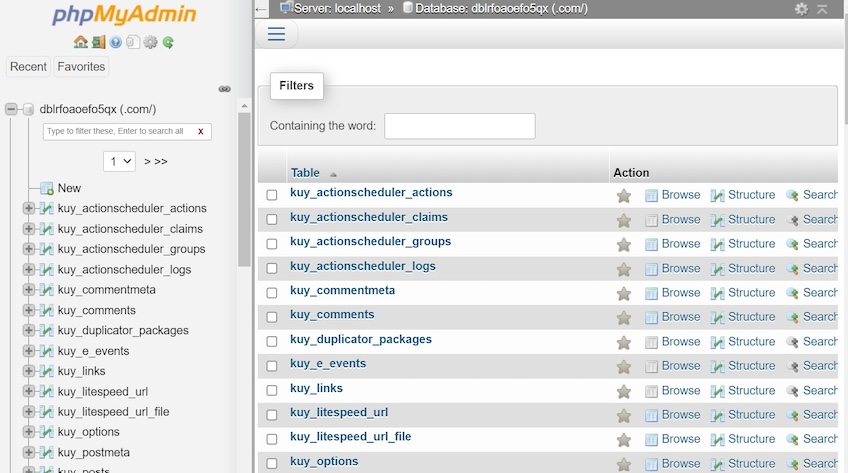
Task: Click the Database: dblrfoaoefo5qx breadcrumb
Action: pos(501,9)
